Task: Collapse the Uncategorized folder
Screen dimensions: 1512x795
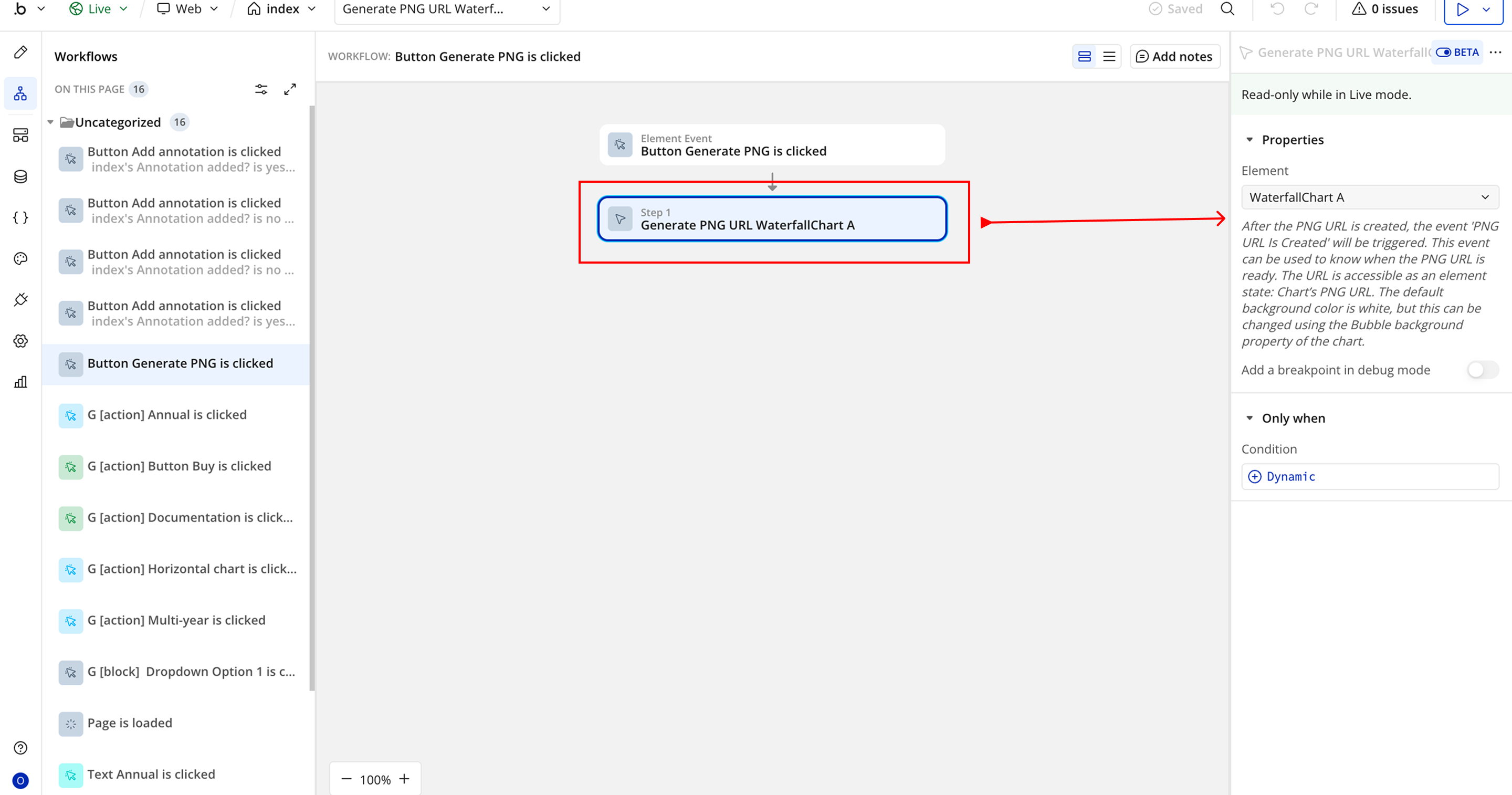Action: [50, 122]
